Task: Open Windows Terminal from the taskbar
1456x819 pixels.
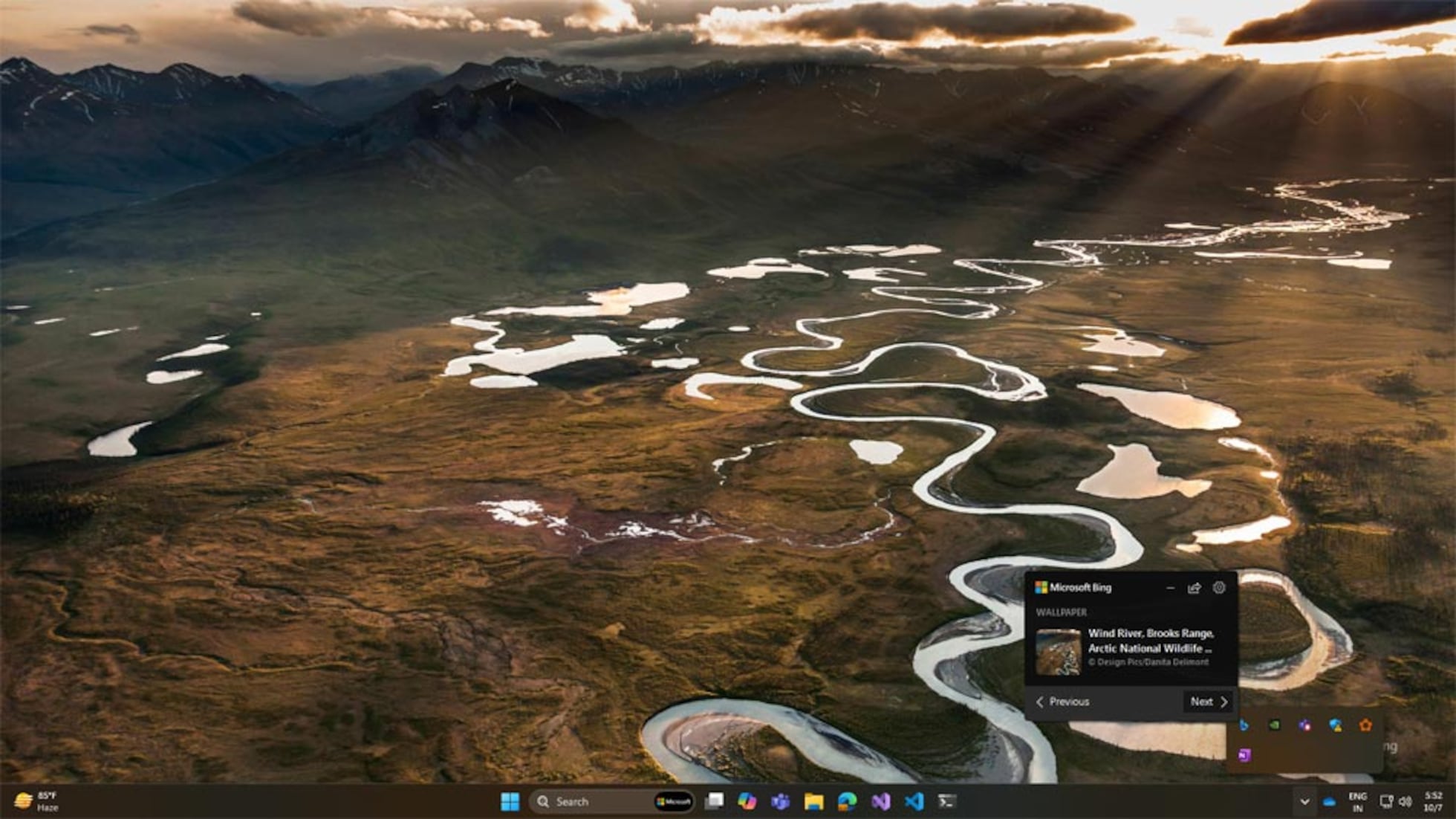Action: tap(946, 802)
